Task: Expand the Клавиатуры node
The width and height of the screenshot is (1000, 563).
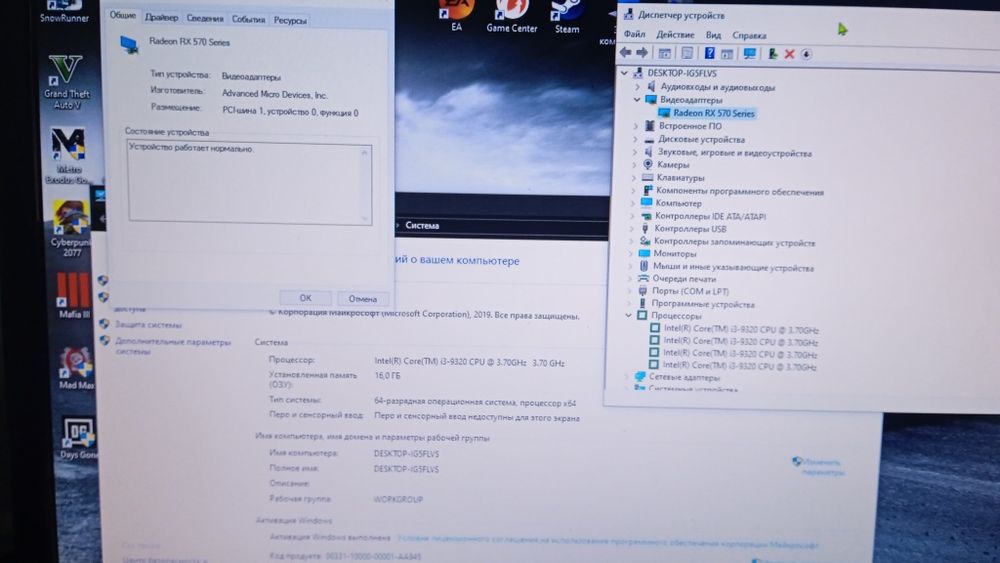Action: coord(633,177)
